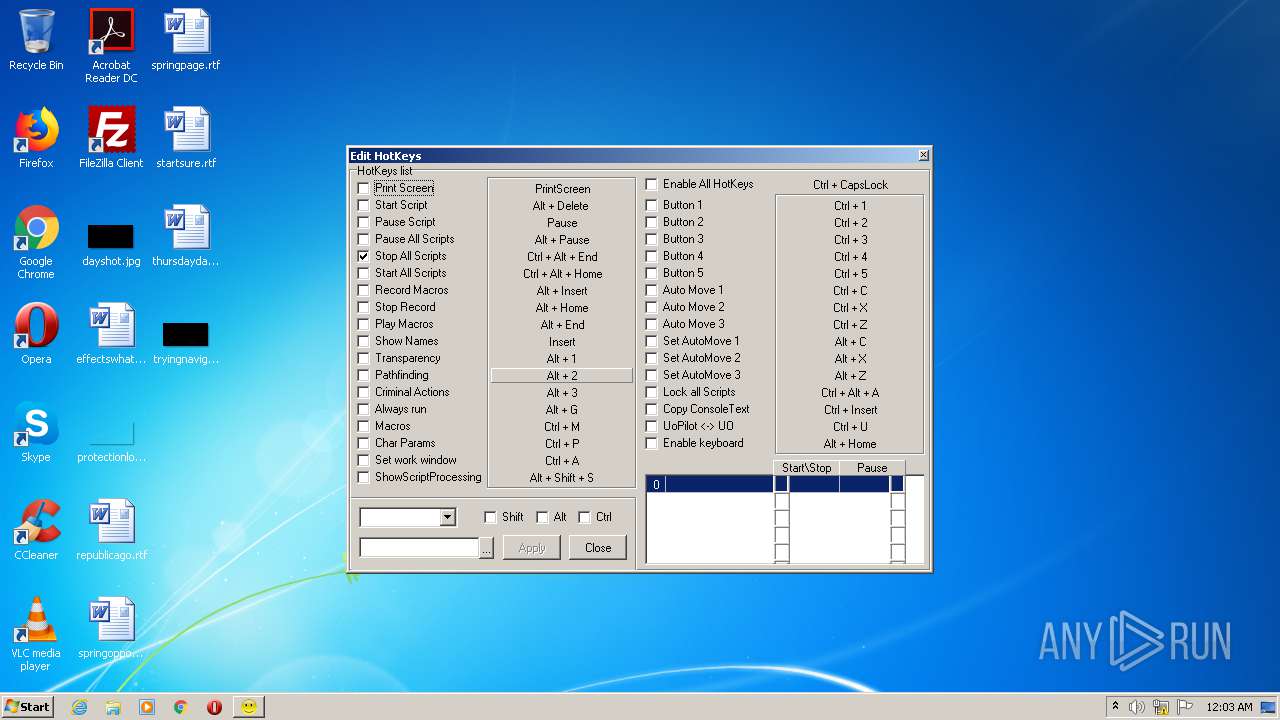Open Google Chrome desktop shortcut
1280x720 pixels.
point(36,242)
